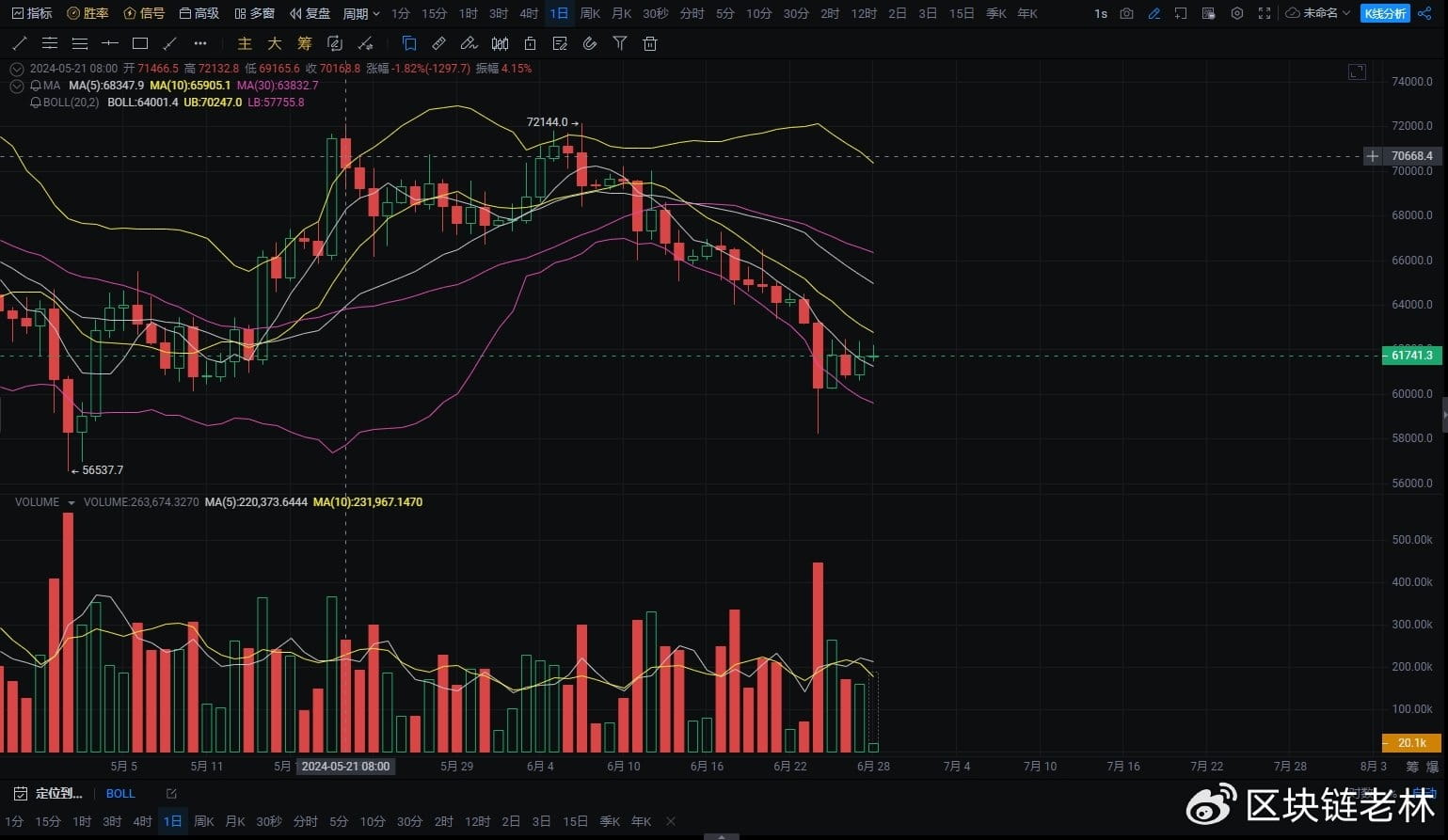Open the funnel filter tool
The image size is (1448, 840).
point(619,43)
